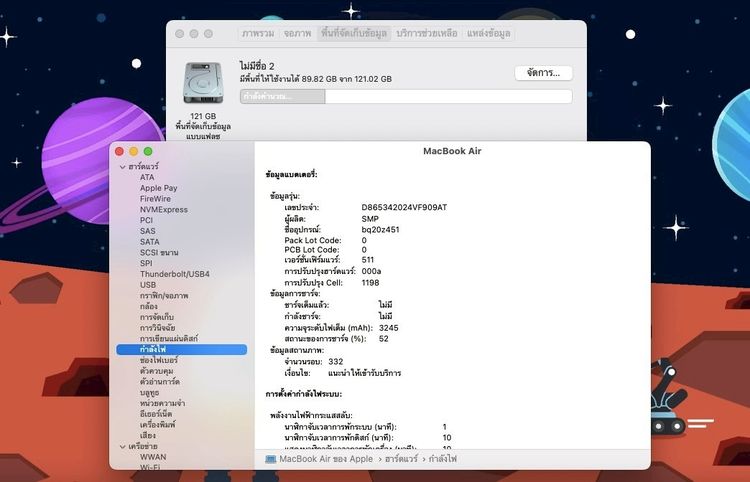Select USB in sidebar

coord(148,285)
